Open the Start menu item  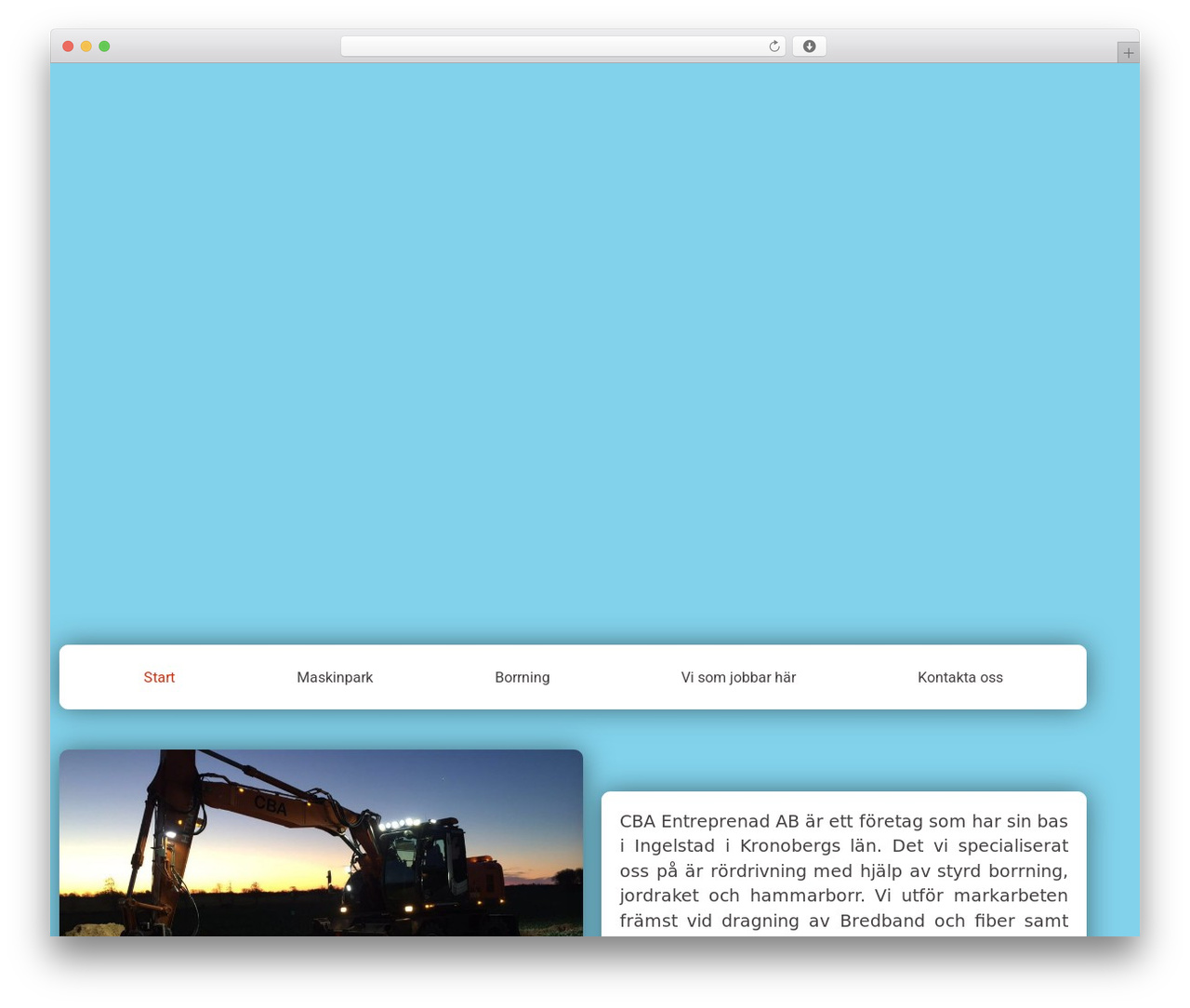click(159, 677)
